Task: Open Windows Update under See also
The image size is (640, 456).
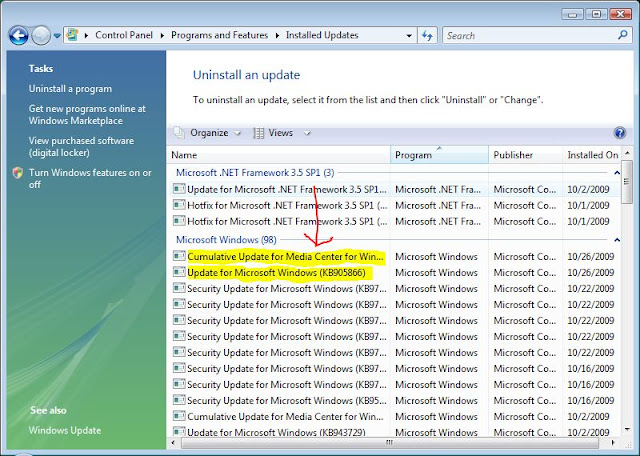Action: (x=65, y=430)
